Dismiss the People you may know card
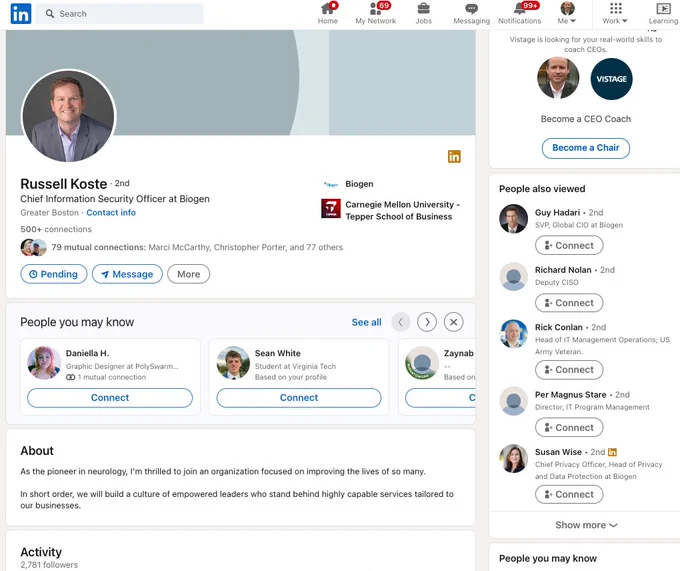680x571 pixels. click(x=454, y=322)
